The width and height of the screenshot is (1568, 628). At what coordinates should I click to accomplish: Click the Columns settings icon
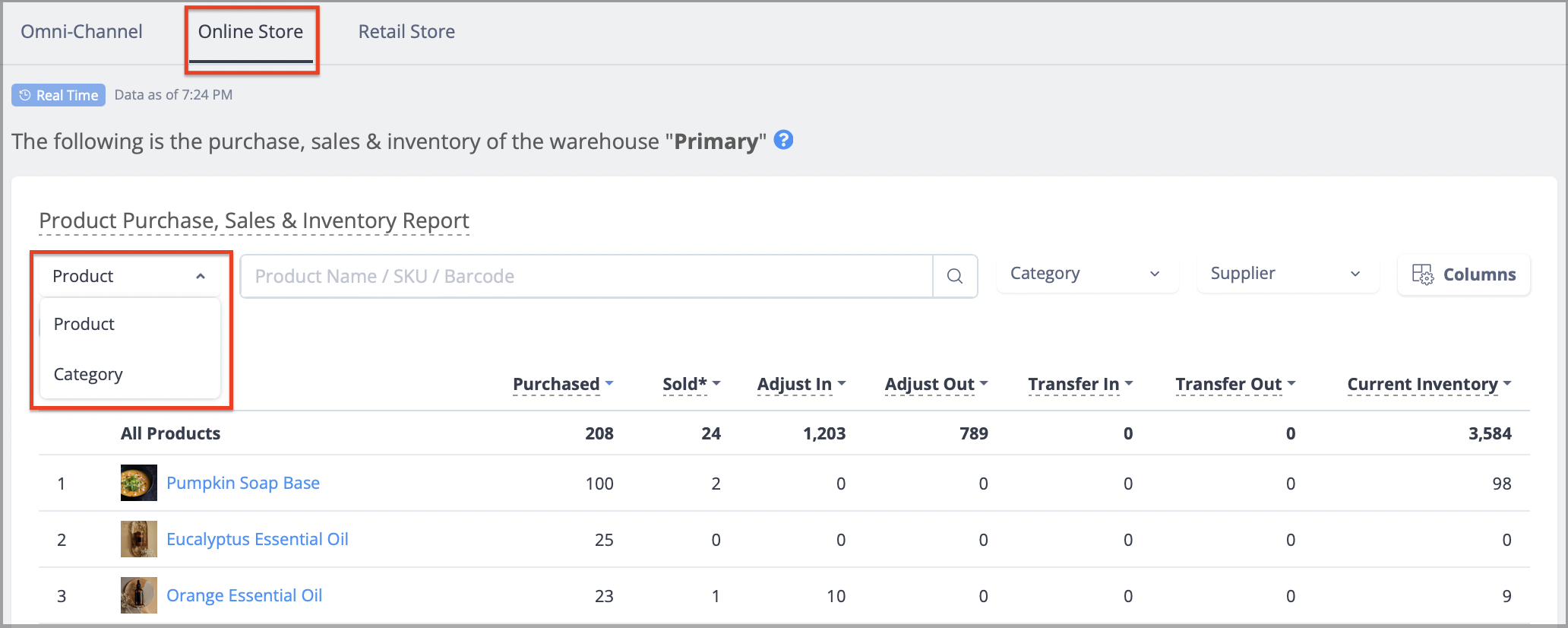(1422, 274)
